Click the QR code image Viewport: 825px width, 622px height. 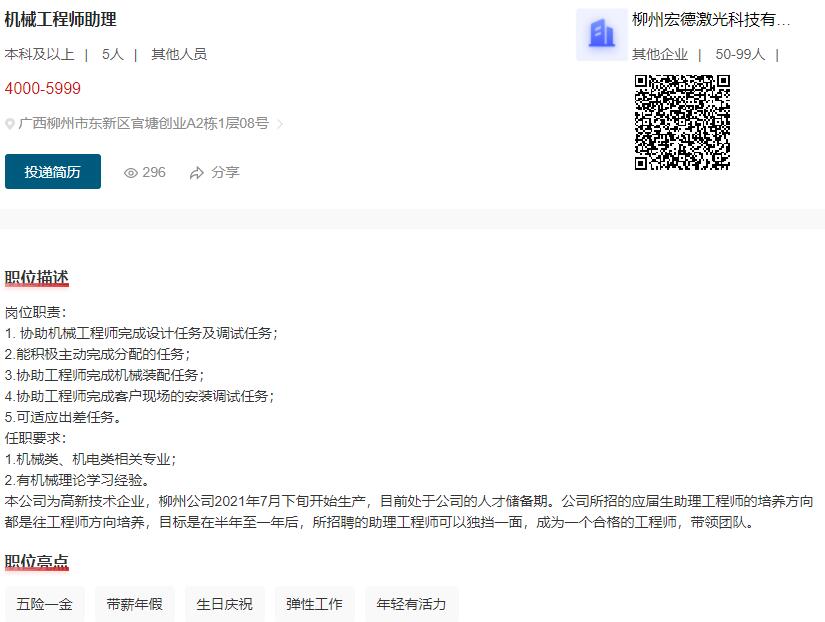[x=682, y=123]
